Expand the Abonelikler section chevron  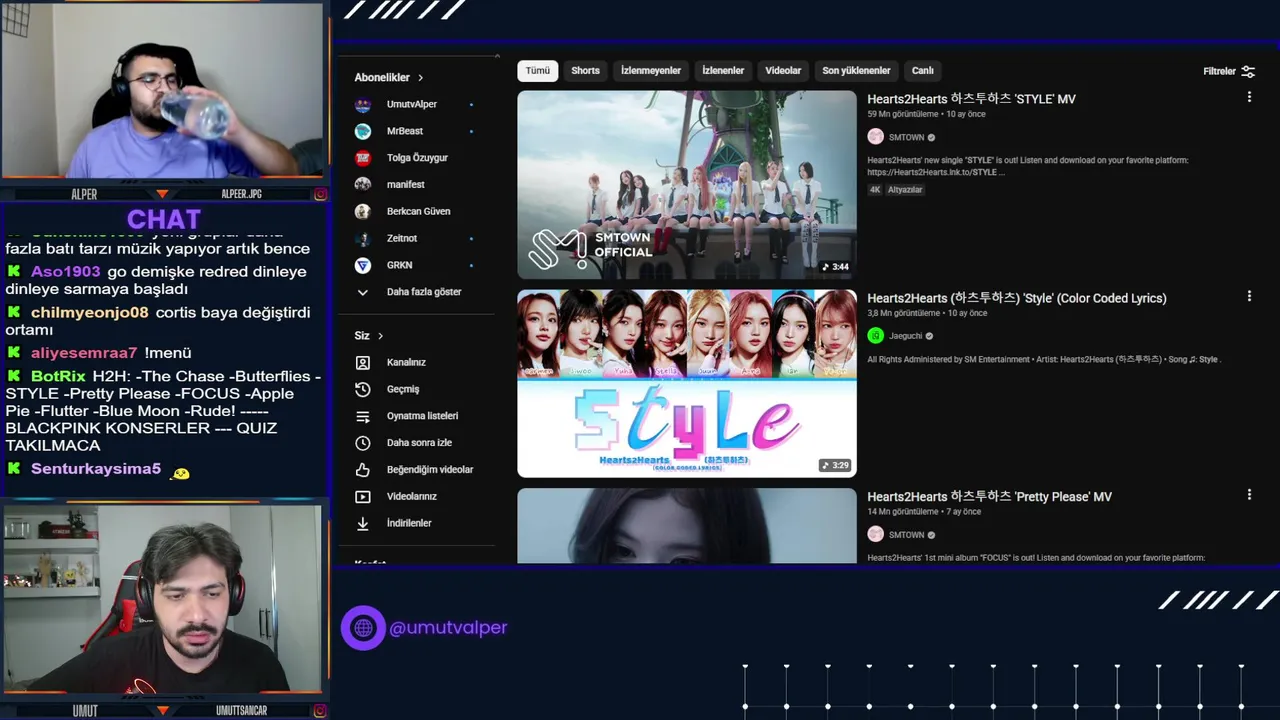coord(421,78)
